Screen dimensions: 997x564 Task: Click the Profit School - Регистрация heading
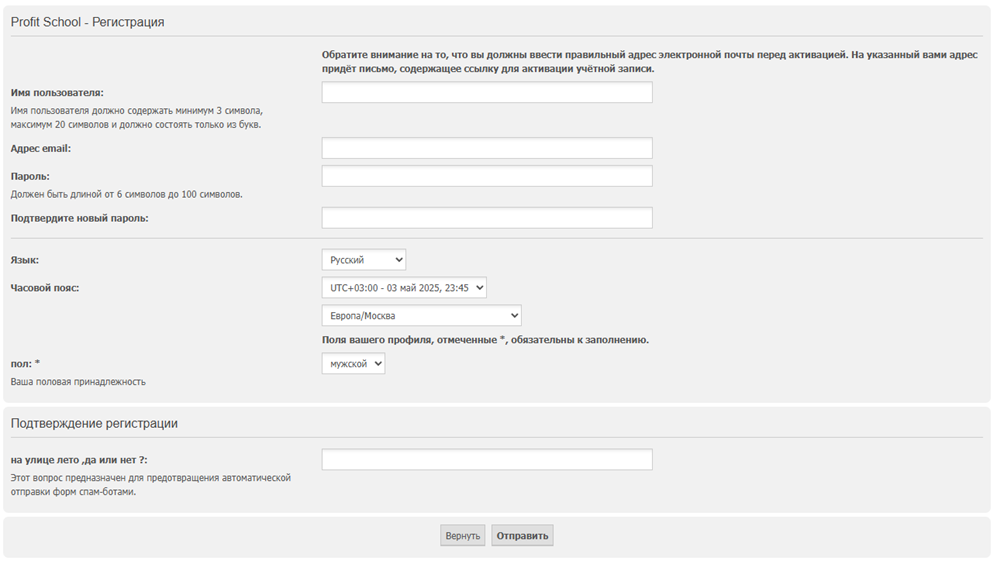[88, 22]
